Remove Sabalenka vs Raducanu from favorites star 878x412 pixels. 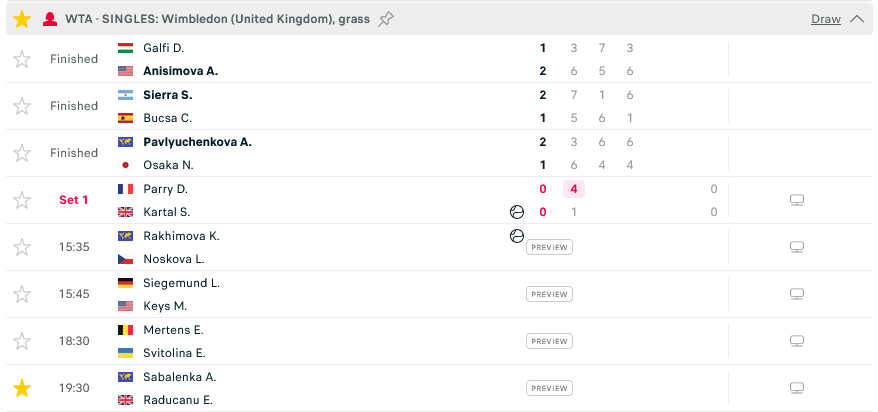[x=22, y=388]
